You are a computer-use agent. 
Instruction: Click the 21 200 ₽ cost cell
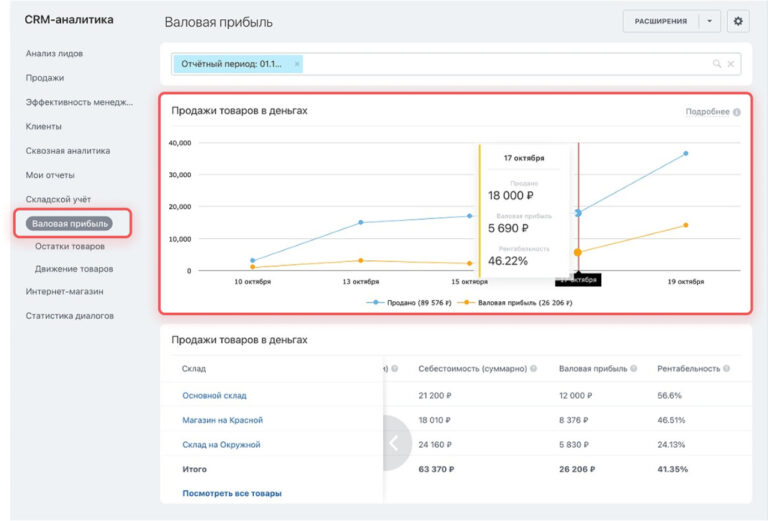(434, 396)
